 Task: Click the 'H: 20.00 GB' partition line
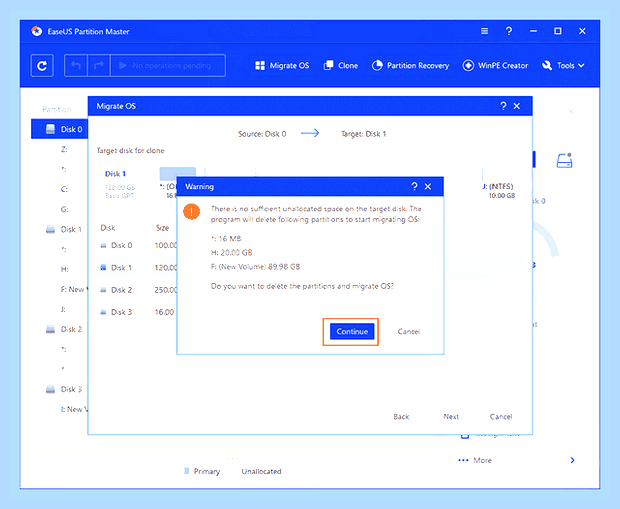pyautogui.click(x=231, y=252)
